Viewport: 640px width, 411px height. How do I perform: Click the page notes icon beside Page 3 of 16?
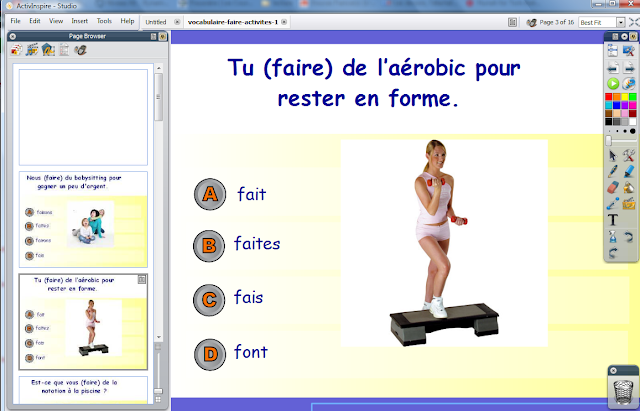513,22
